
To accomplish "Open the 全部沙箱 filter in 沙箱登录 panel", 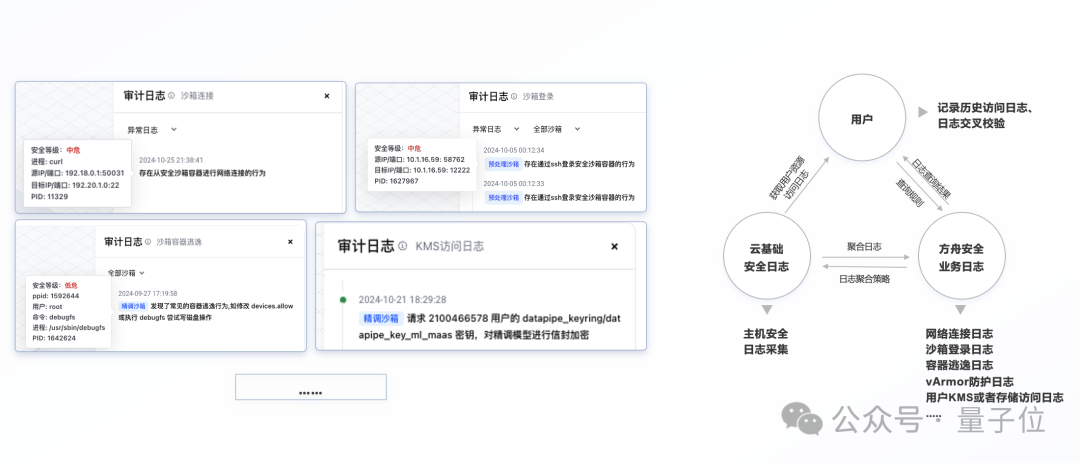I will (556, 129).
